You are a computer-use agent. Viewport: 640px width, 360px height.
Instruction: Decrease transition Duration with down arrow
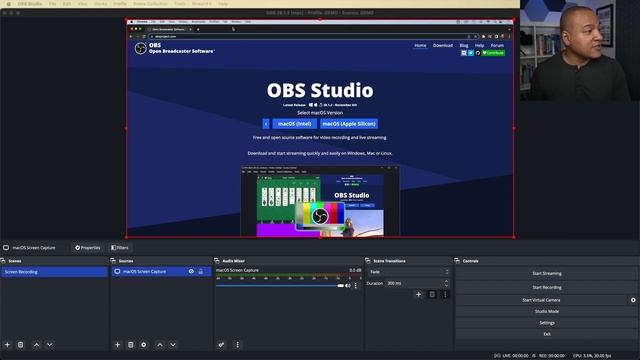pos(446,285)
